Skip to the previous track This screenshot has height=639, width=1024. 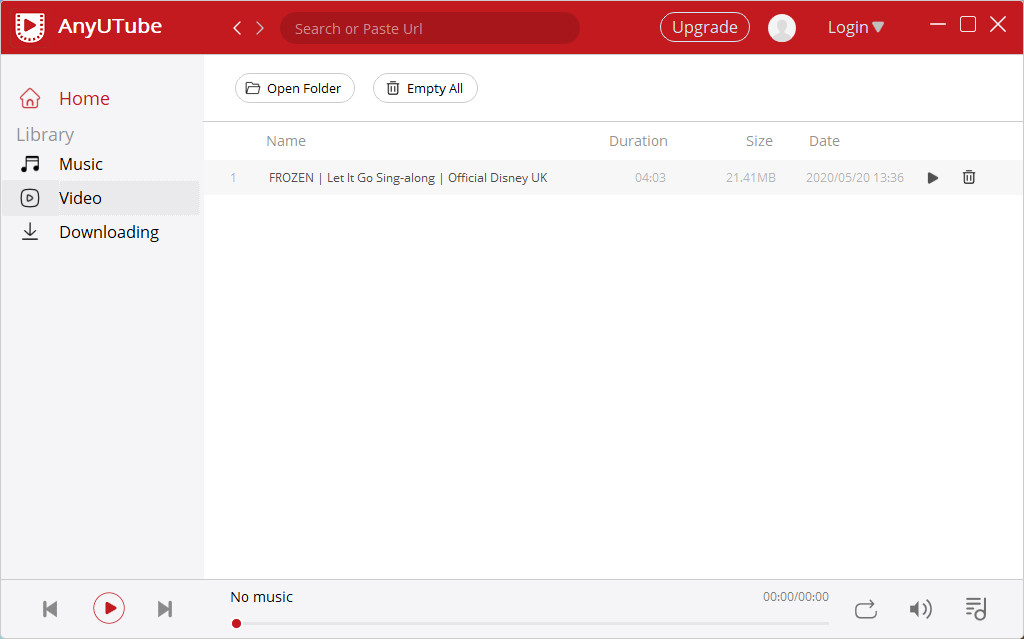(50, 609)
